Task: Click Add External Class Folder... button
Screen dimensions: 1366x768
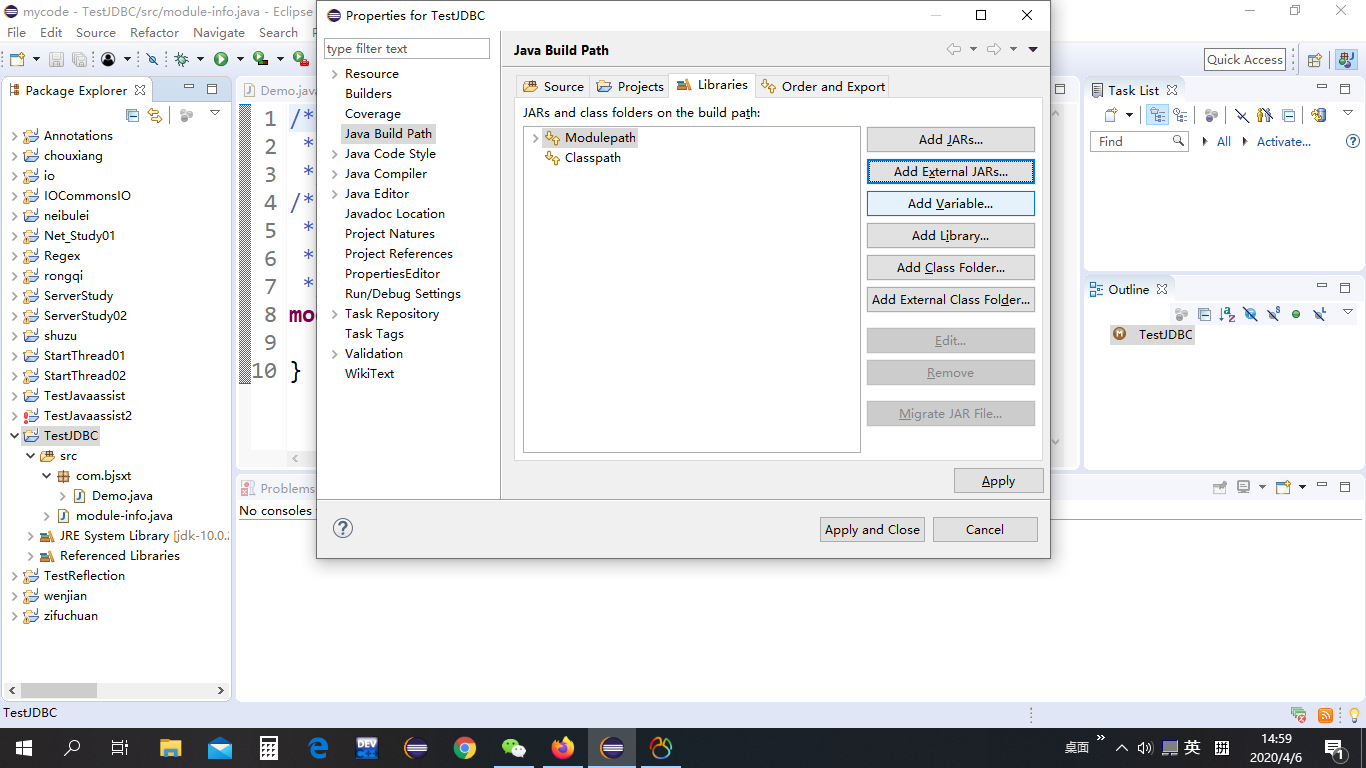Action: 950,299
